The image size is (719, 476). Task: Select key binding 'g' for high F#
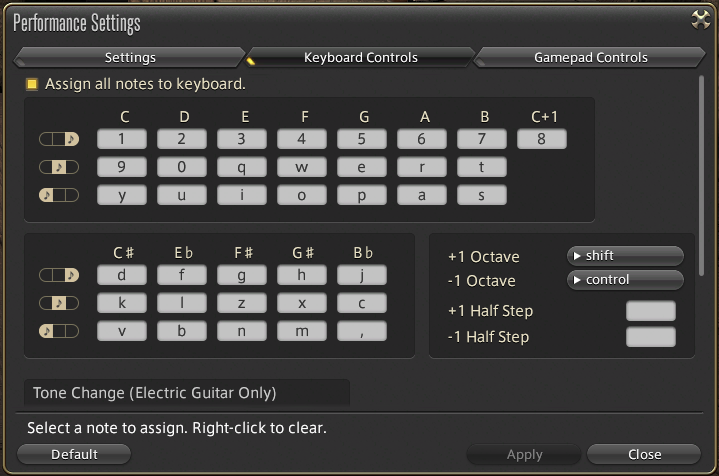click(242, 275)
